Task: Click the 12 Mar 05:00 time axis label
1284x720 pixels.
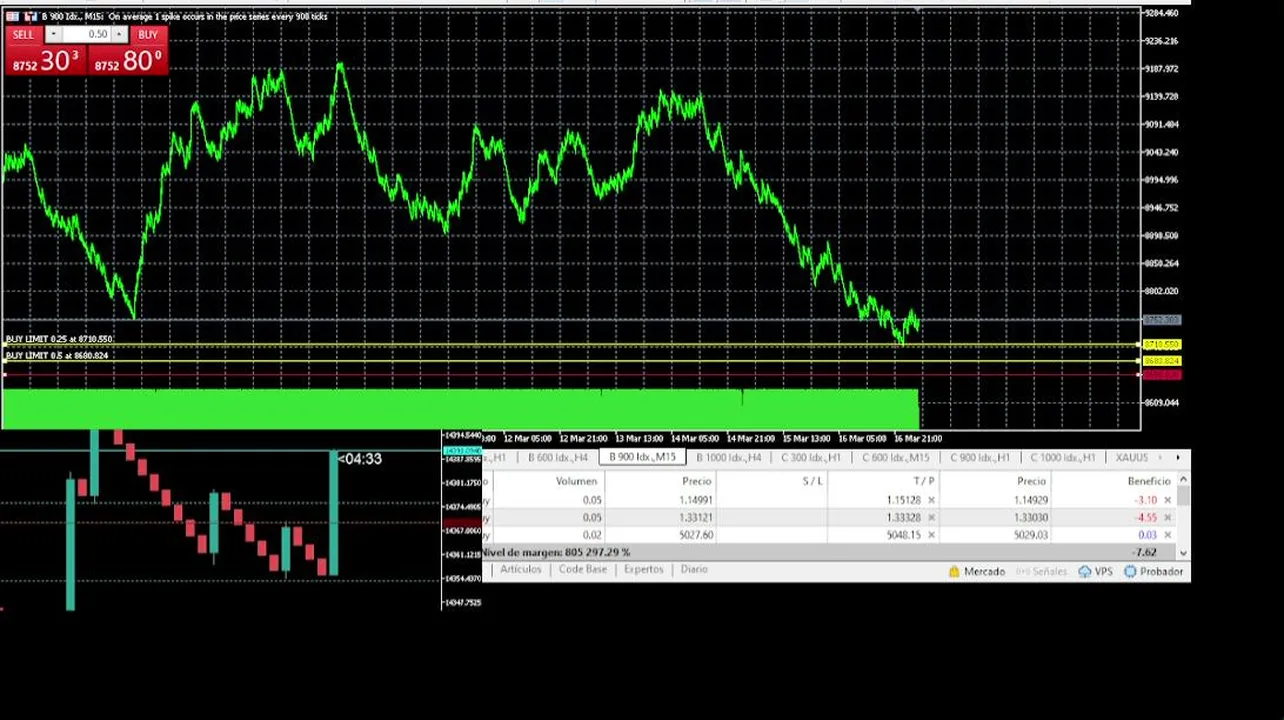Action: pos(527,438)
